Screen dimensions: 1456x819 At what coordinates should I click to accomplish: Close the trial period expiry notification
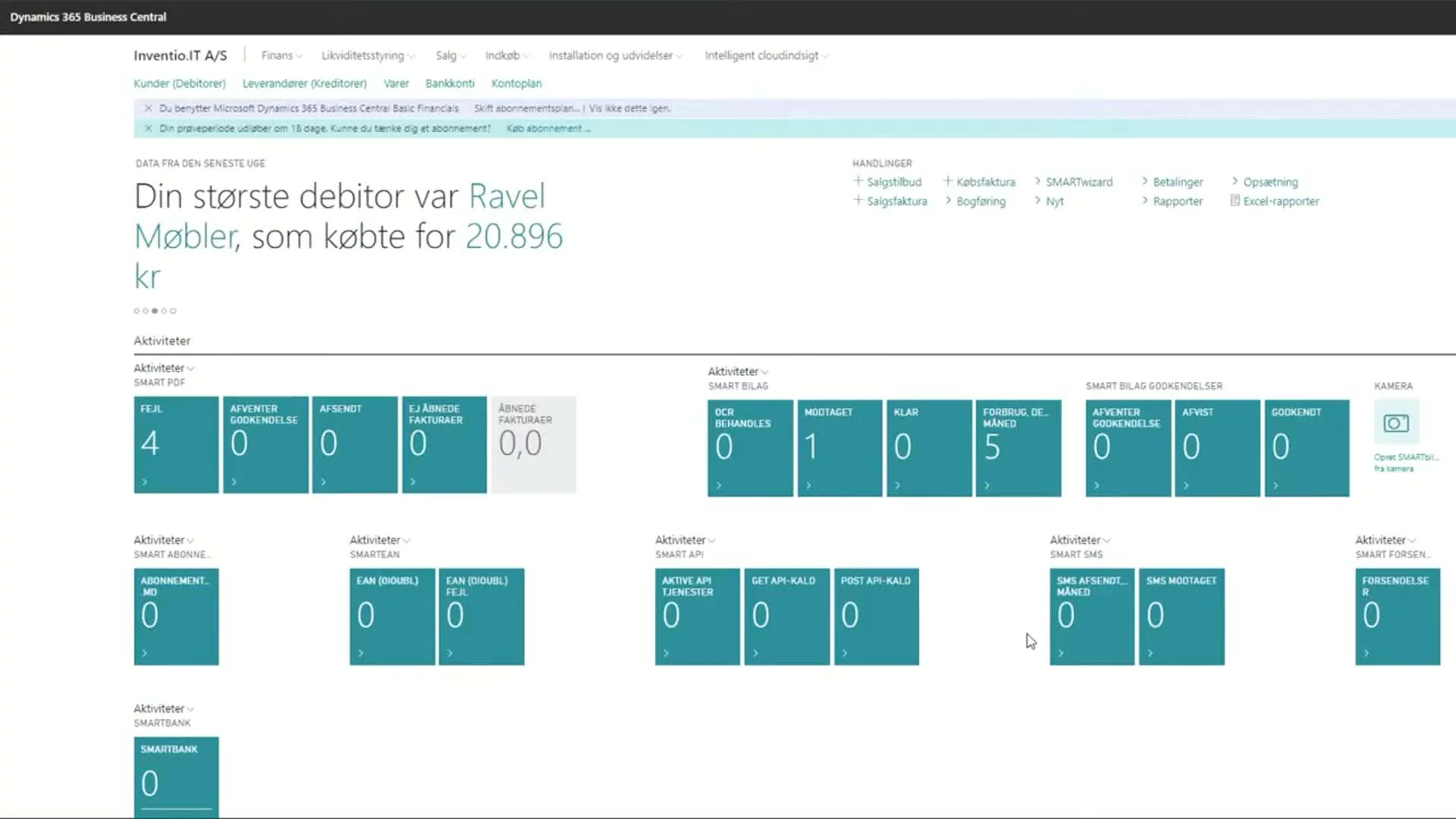tap(149, 128)
